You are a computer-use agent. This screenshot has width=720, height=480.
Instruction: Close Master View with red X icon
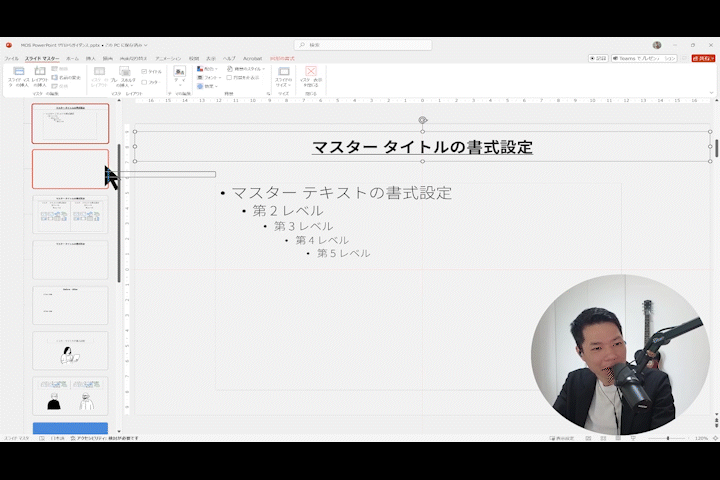click(311, 73)
